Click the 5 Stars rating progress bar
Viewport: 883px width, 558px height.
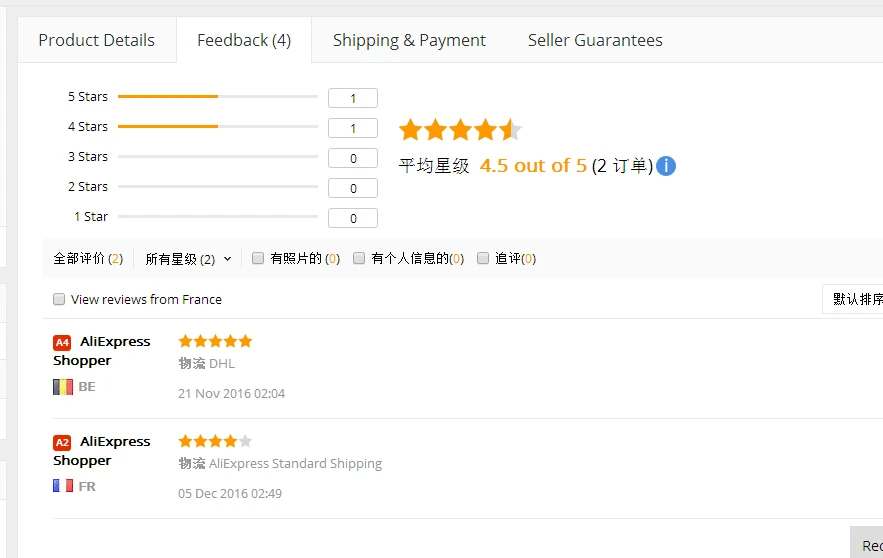[218, 96]
